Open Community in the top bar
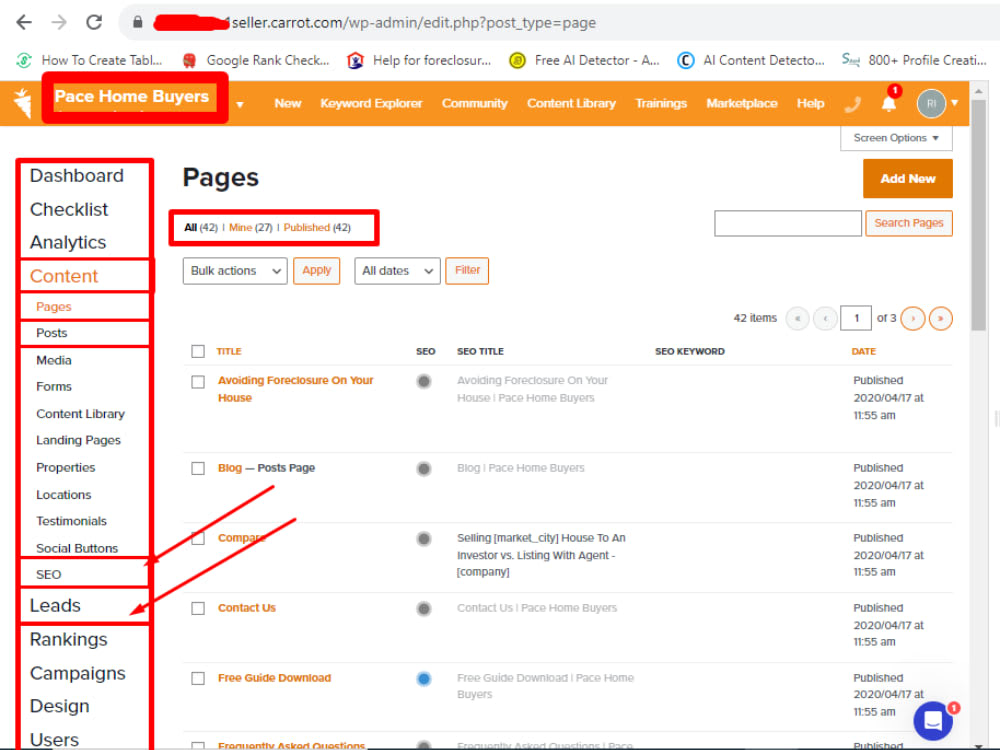The width and height of the screenshot is (1000, 750). [474, 103]
